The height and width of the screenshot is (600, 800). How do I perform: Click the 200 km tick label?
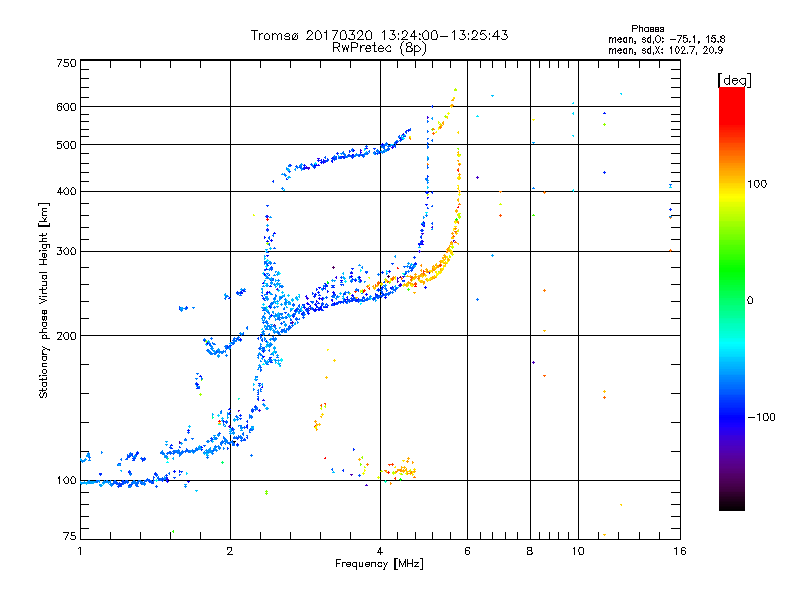[66, 336]
